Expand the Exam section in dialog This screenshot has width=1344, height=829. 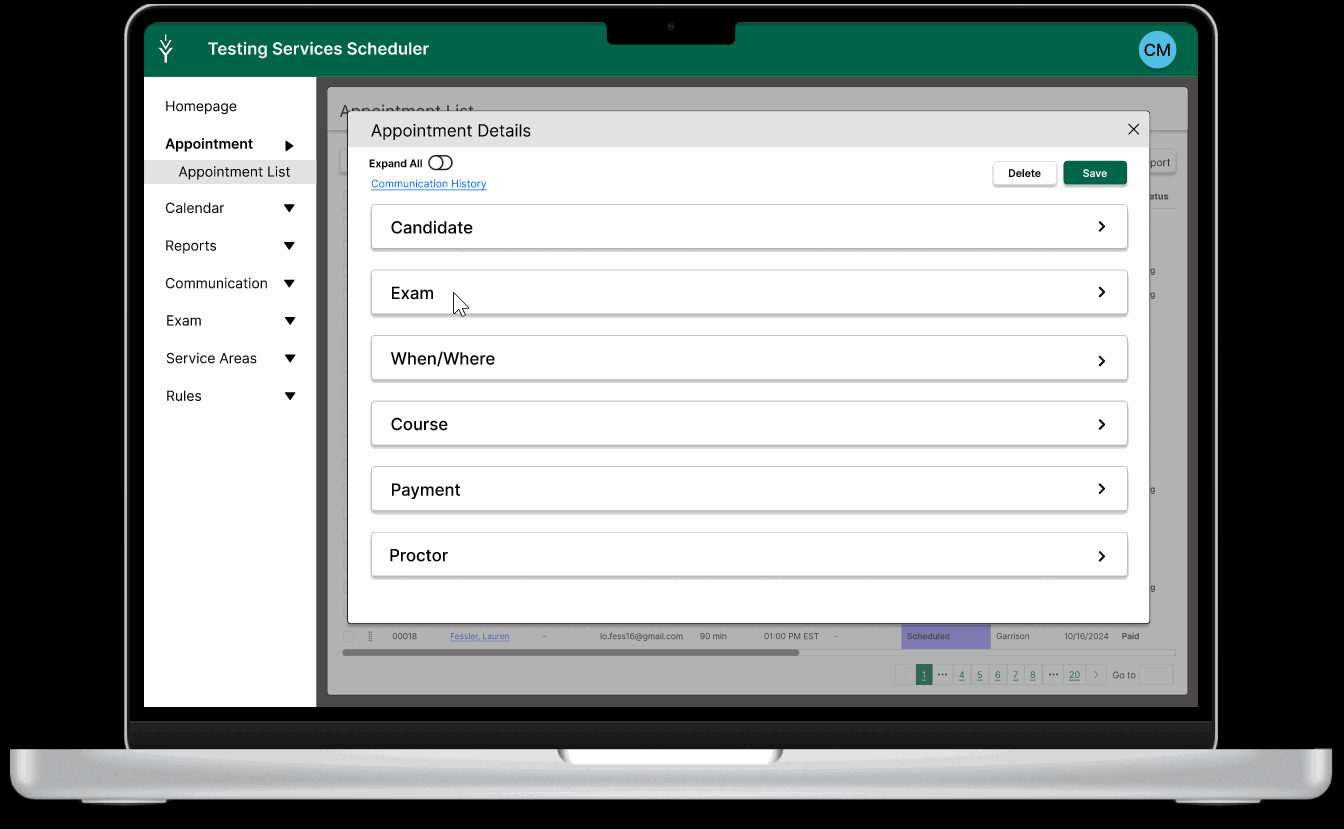coord(749,293)
